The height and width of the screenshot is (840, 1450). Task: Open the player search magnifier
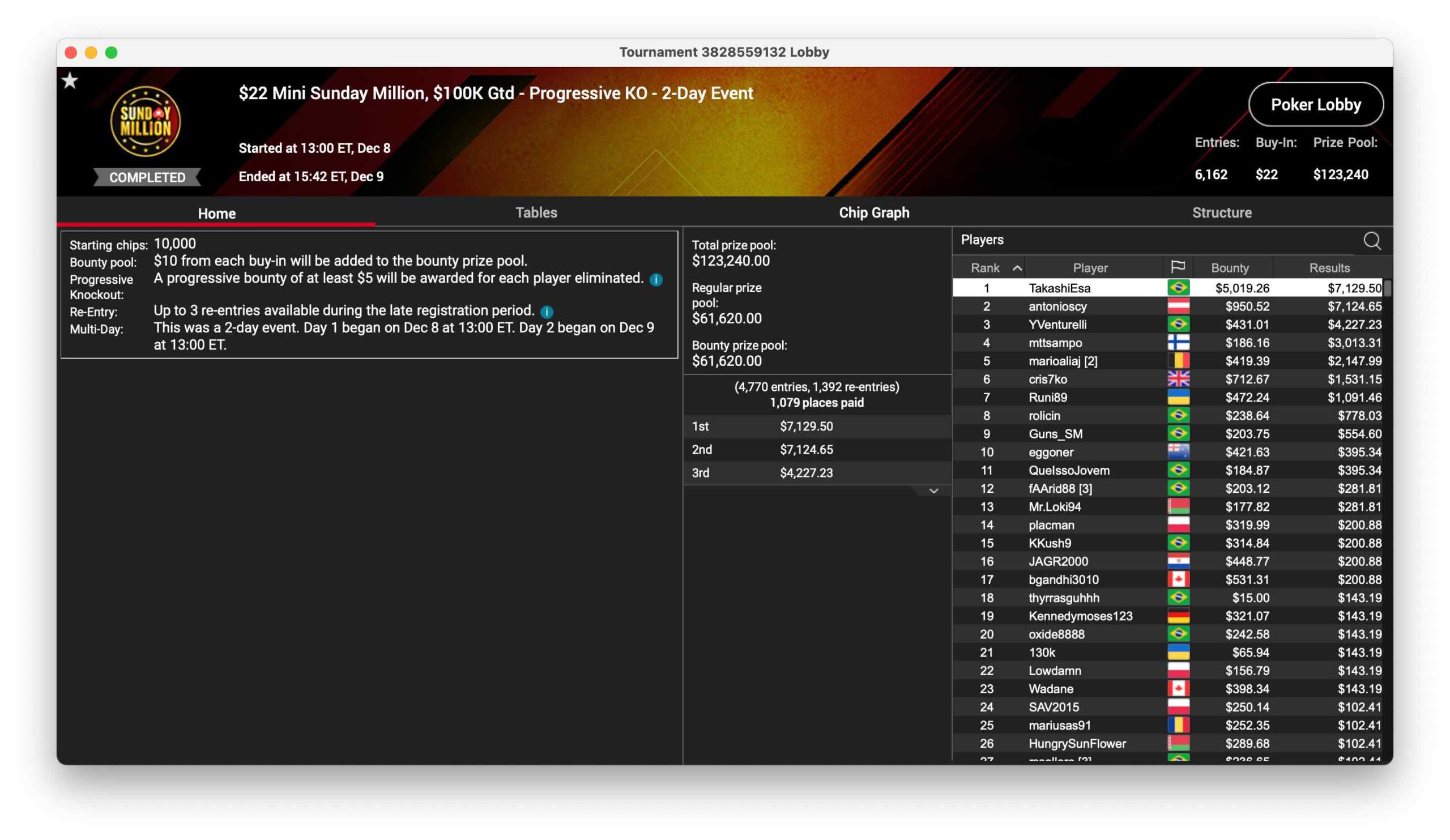[1372, 241]
